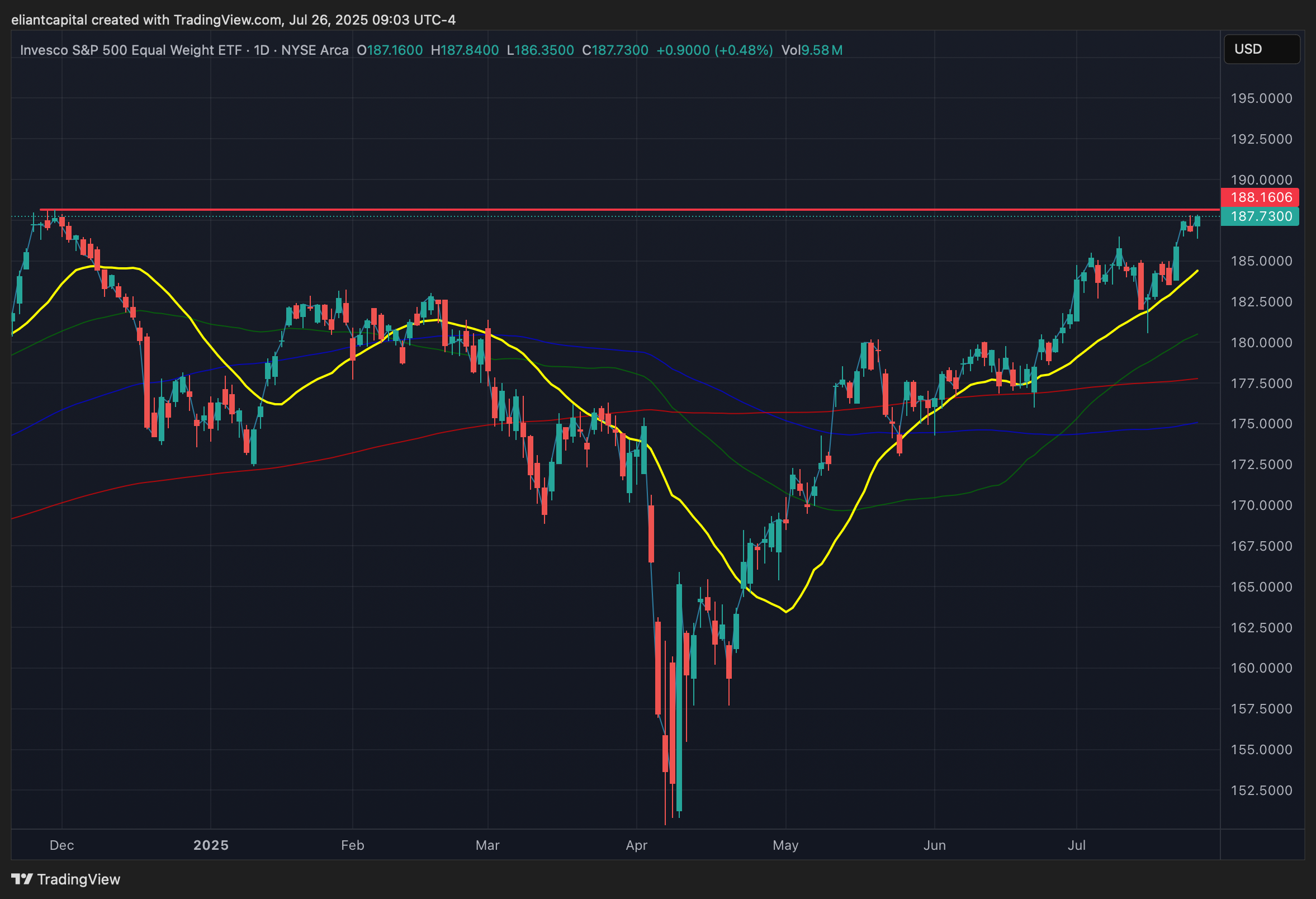Click the +0.9000 (+0.48%) change value
Screen dimensions: 1316x899
tap(714, 50)
